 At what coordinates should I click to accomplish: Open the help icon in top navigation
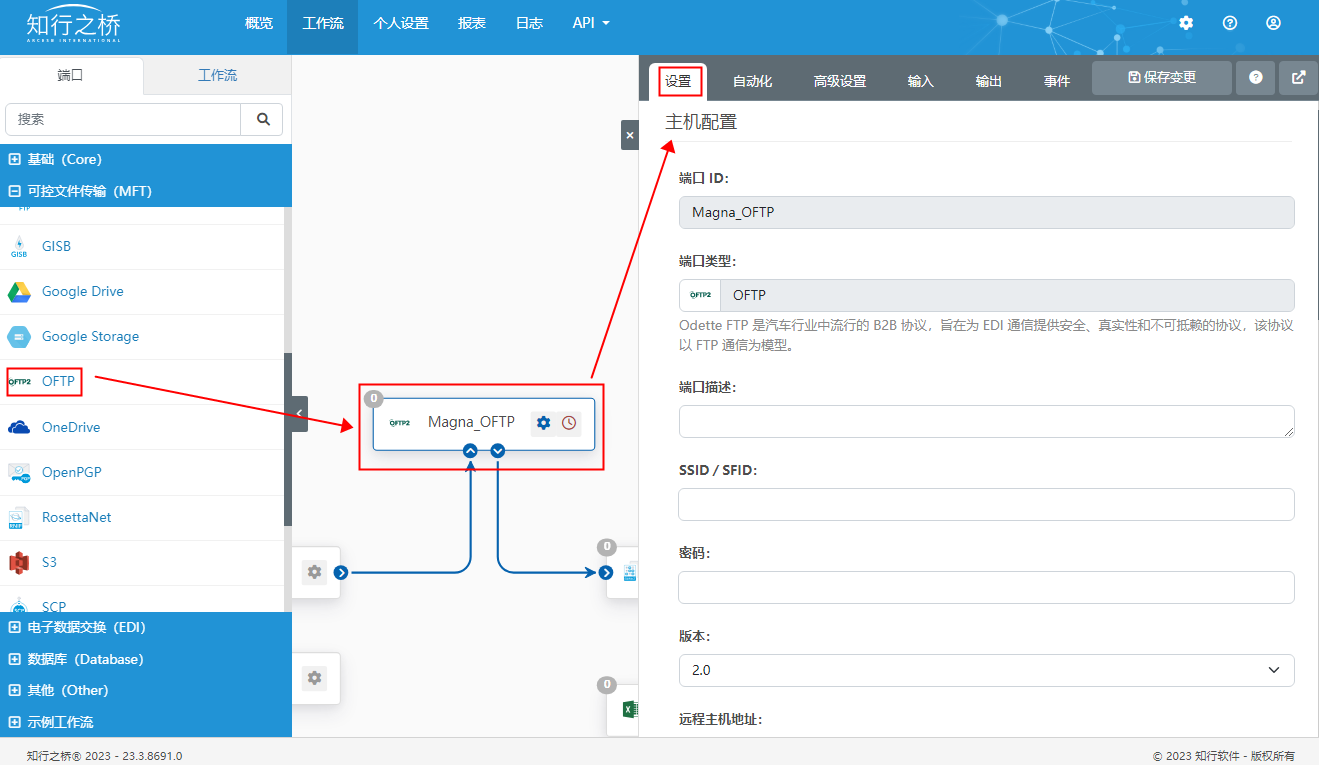coord(1230,23)
